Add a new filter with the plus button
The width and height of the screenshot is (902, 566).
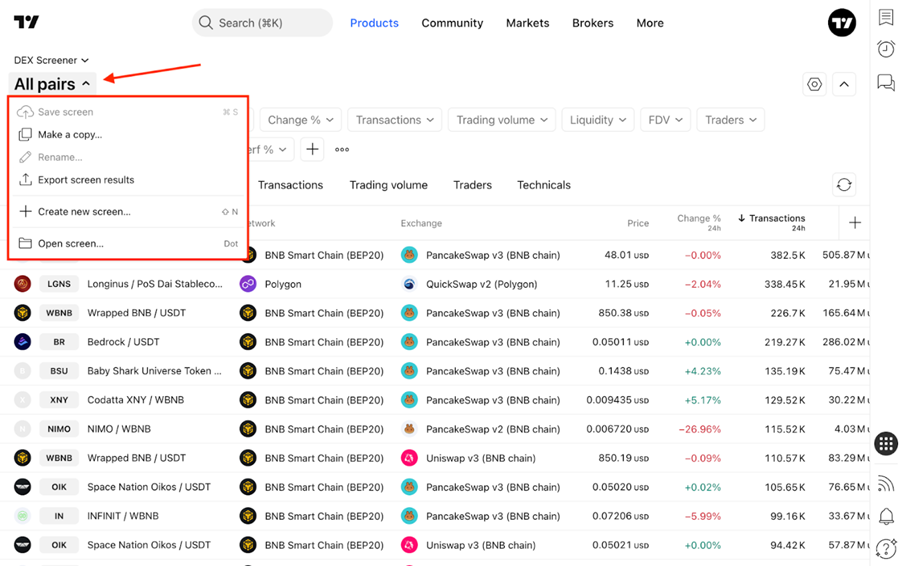[312, 150]
